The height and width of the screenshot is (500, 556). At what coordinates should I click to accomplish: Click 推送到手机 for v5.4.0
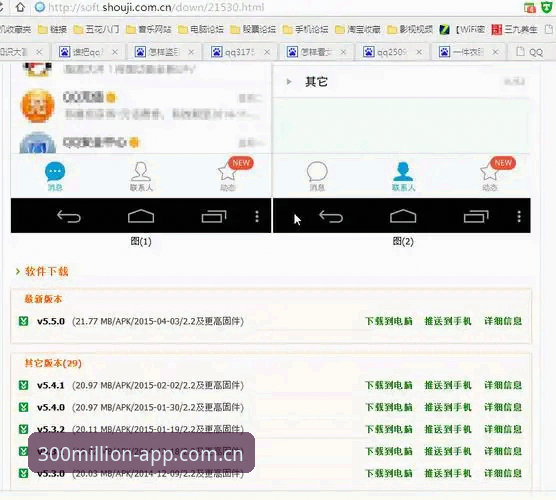tap(448, 407)
